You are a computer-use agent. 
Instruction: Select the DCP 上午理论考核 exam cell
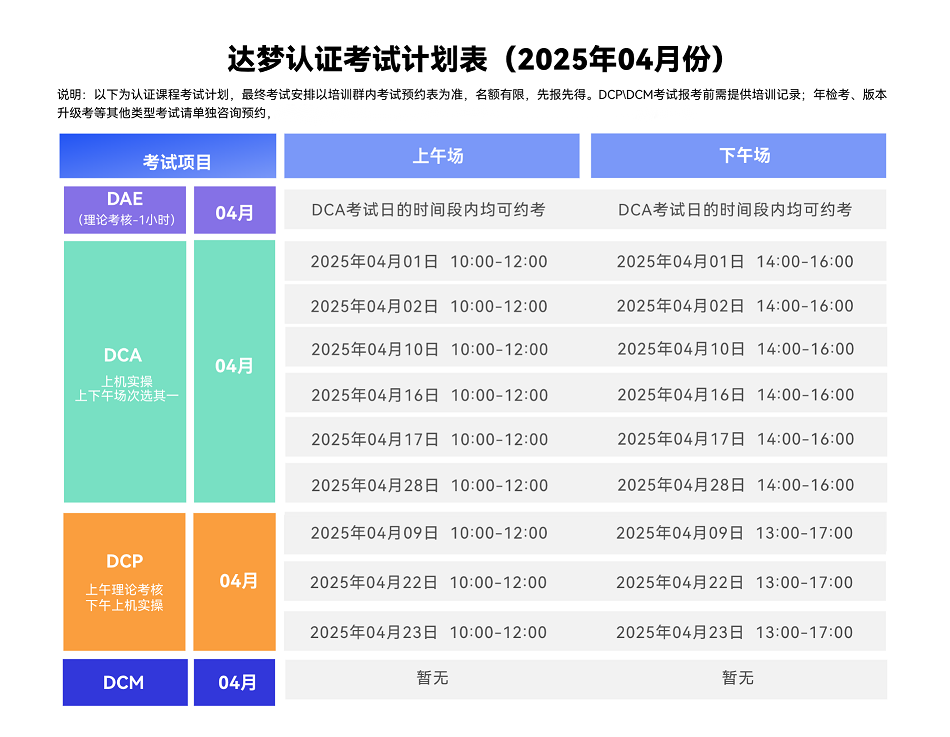(x=124, y=582)
